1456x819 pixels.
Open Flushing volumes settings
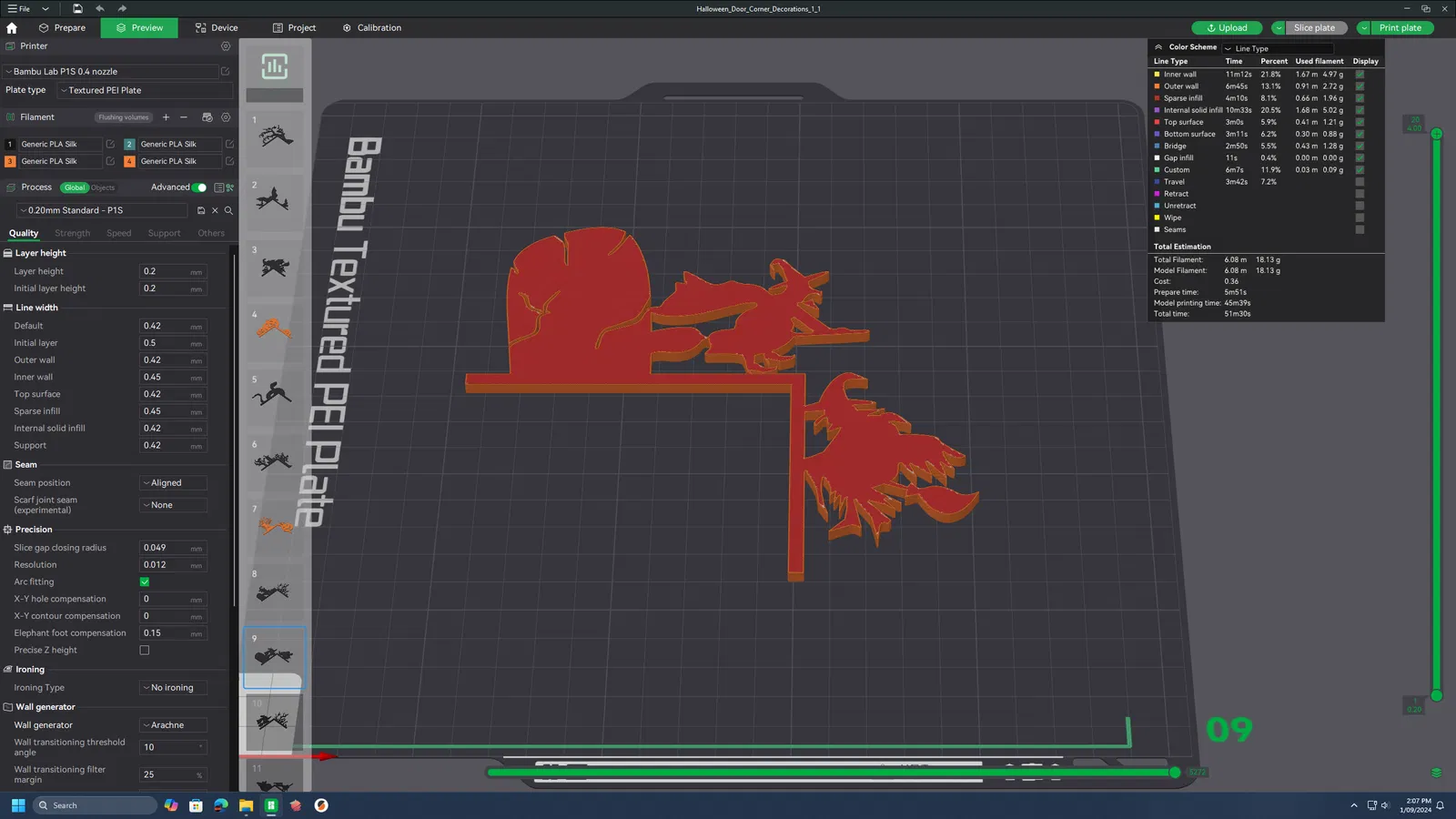pyautogui.click(x=124, y=117)
